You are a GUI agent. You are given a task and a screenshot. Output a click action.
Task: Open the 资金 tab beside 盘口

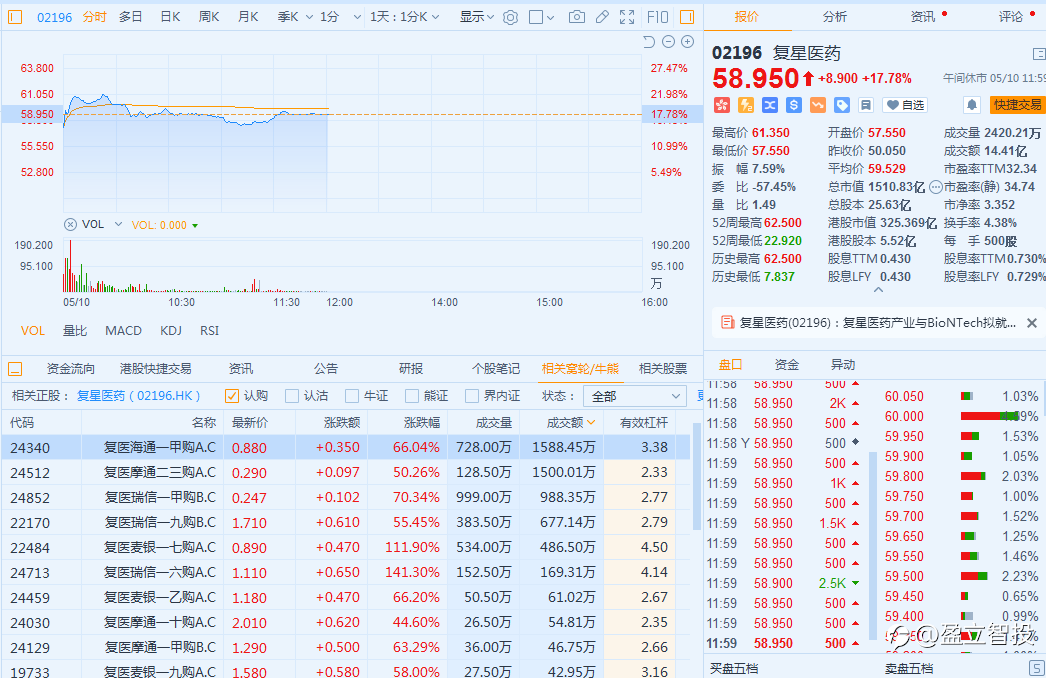(x=787, y=364)
